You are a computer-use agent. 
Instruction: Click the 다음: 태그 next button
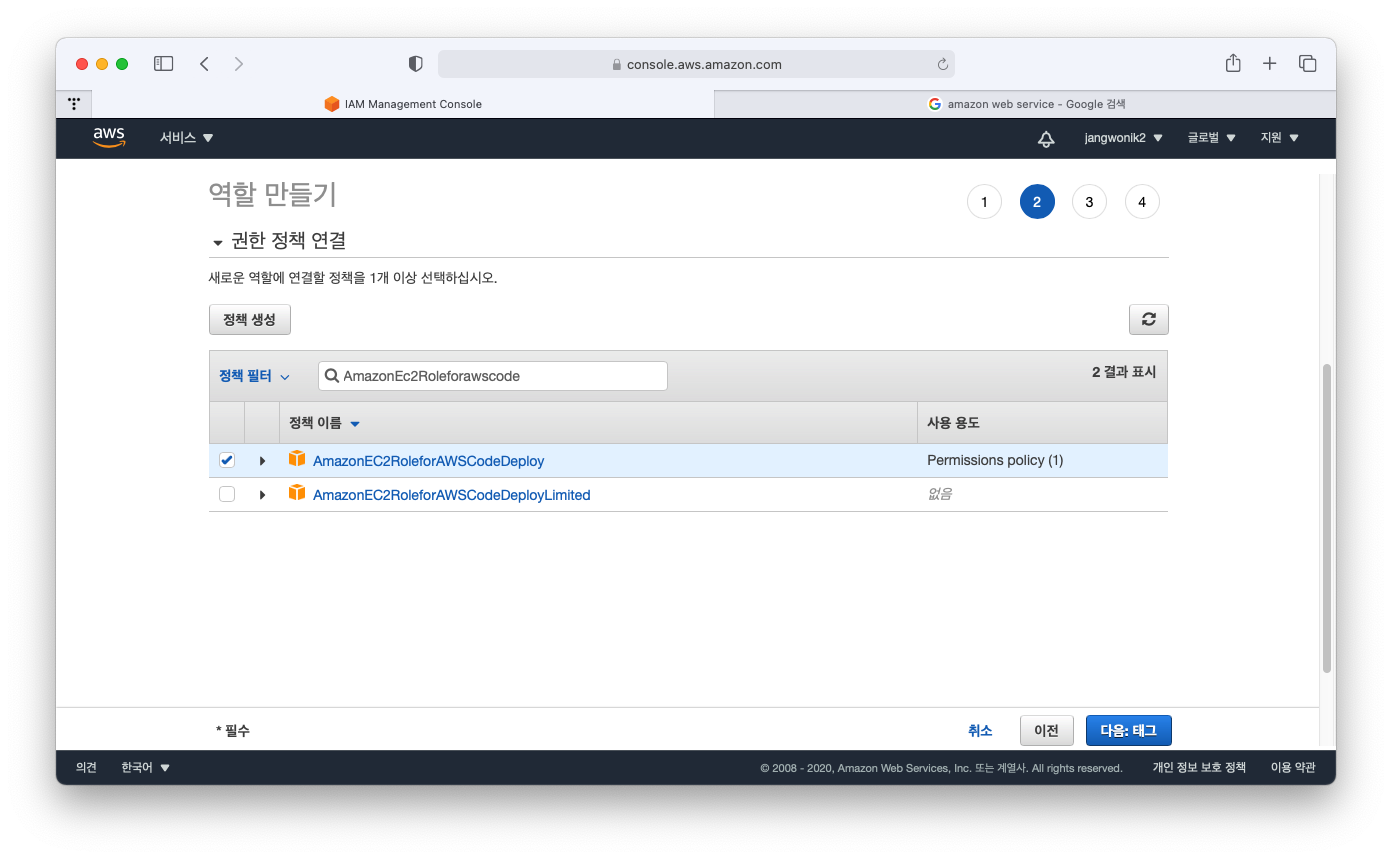tap(1129, 731)
